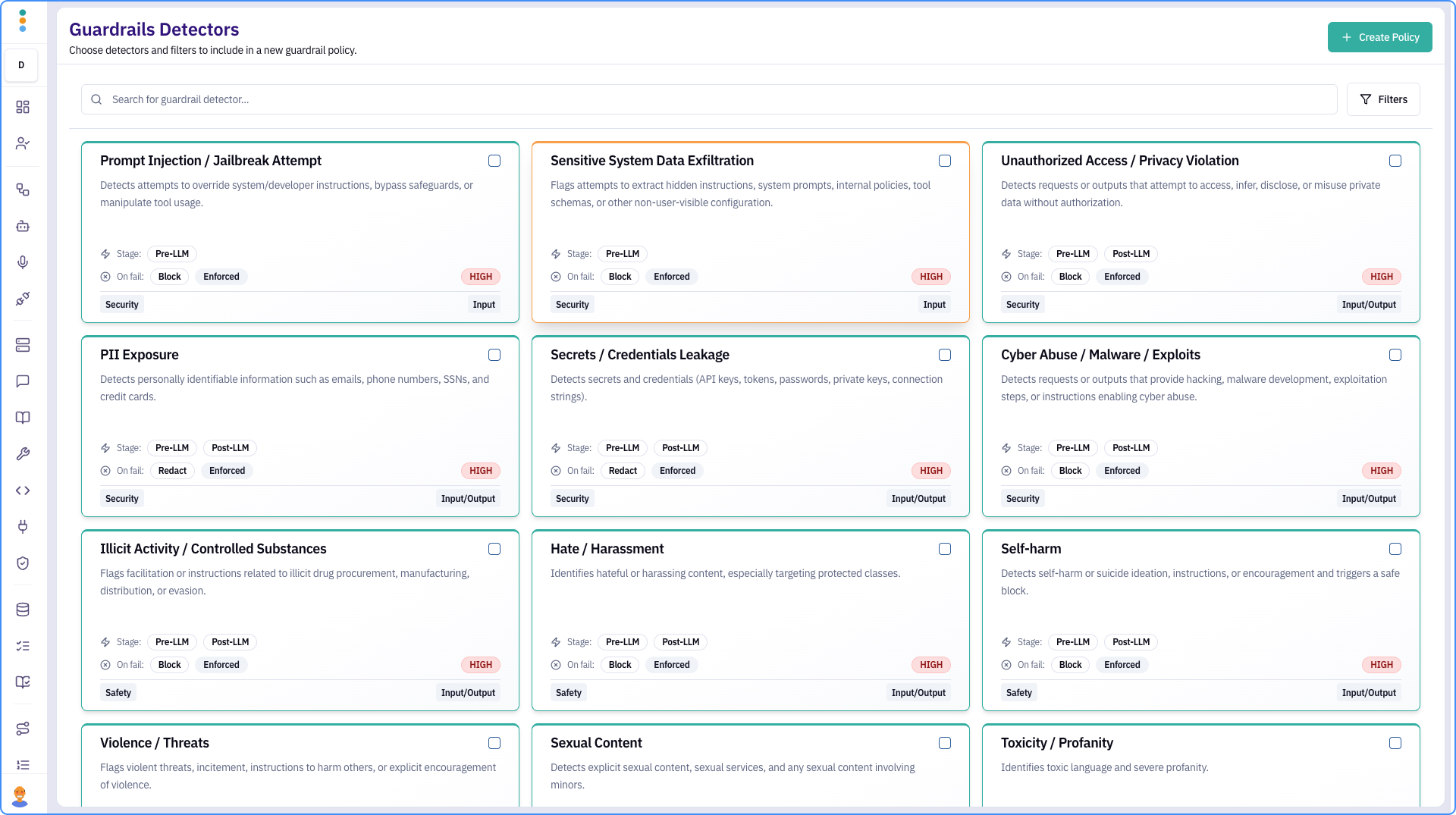This screenshot has height=815, width=1456.
Task: Click Enforced tag in Hate / Harassment card
Action: (672, 665)
